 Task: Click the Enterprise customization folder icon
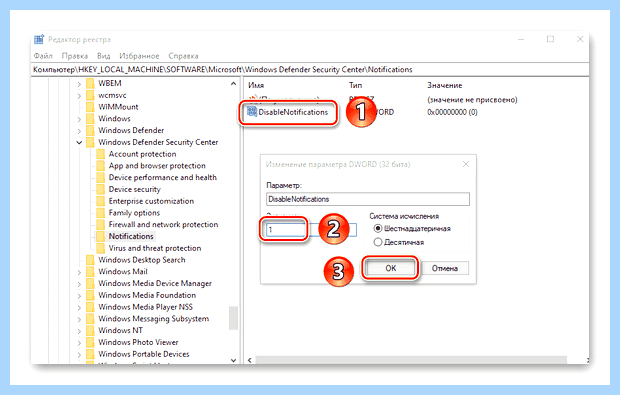click(100, 201)
